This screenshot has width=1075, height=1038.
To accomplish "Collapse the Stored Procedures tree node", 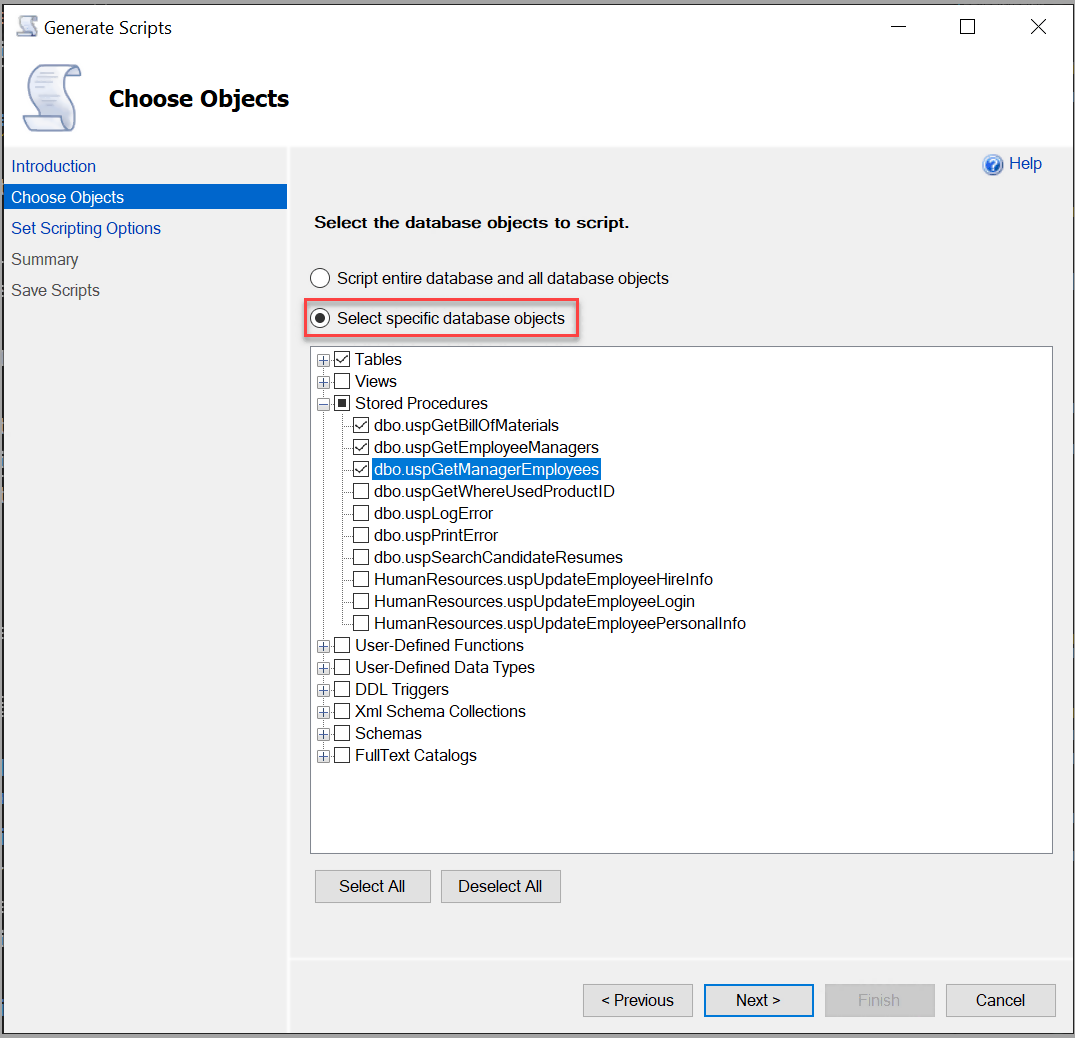I will (323, 403).
